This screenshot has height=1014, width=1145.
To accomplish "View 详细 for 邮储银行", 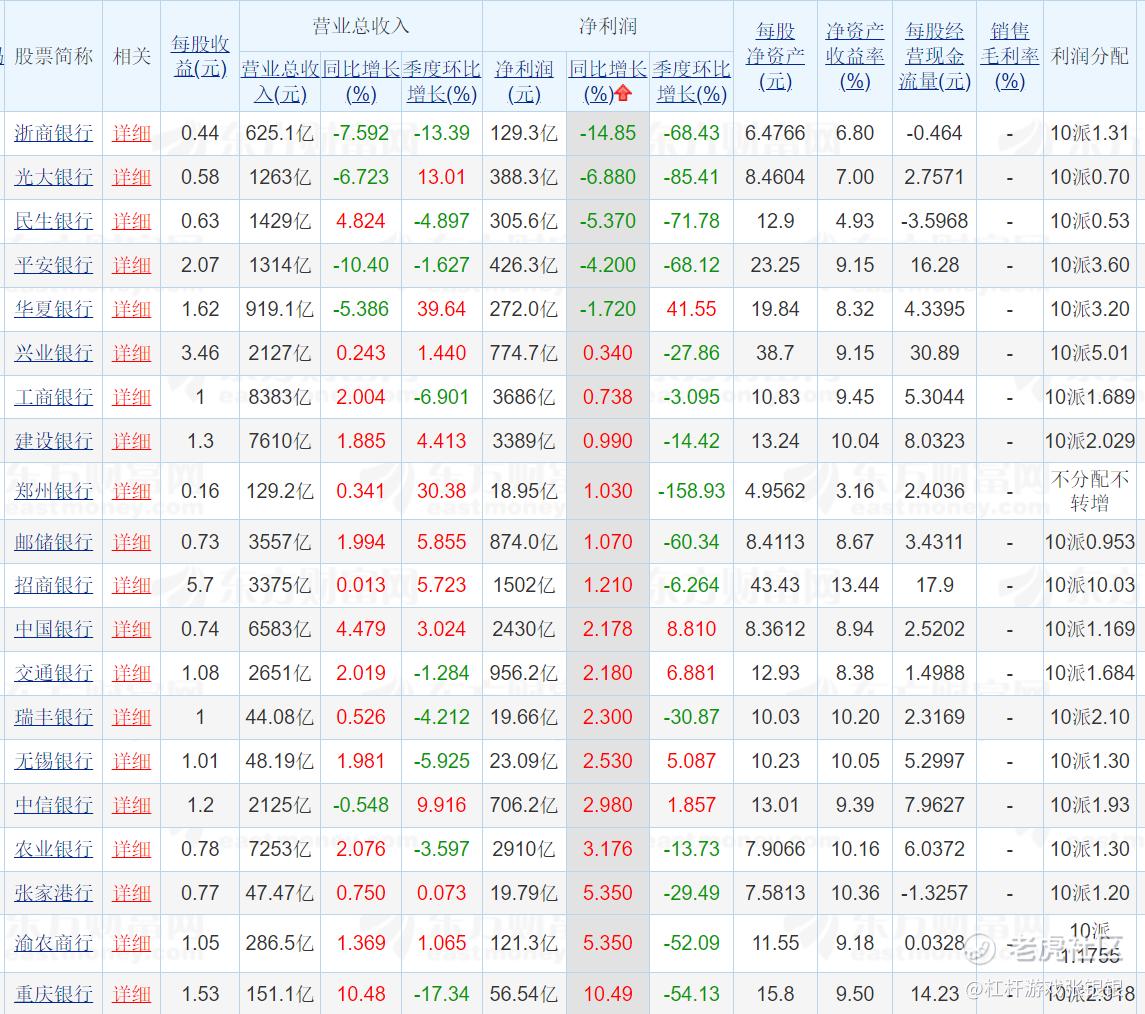I will tap(131, 542).
